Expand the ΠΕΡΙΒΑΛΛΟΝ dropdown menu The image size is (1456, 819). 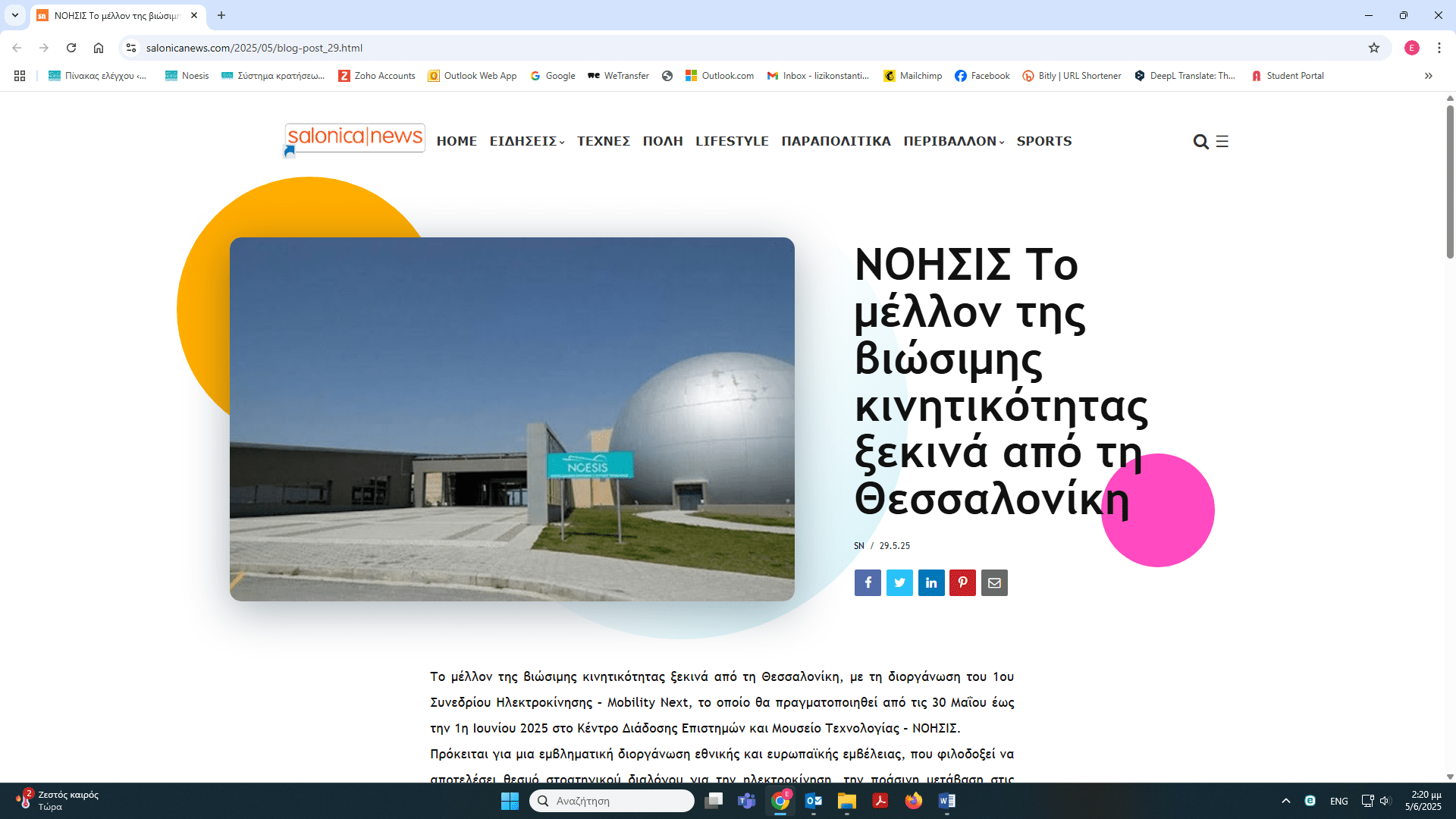click(x=953, y=141)
